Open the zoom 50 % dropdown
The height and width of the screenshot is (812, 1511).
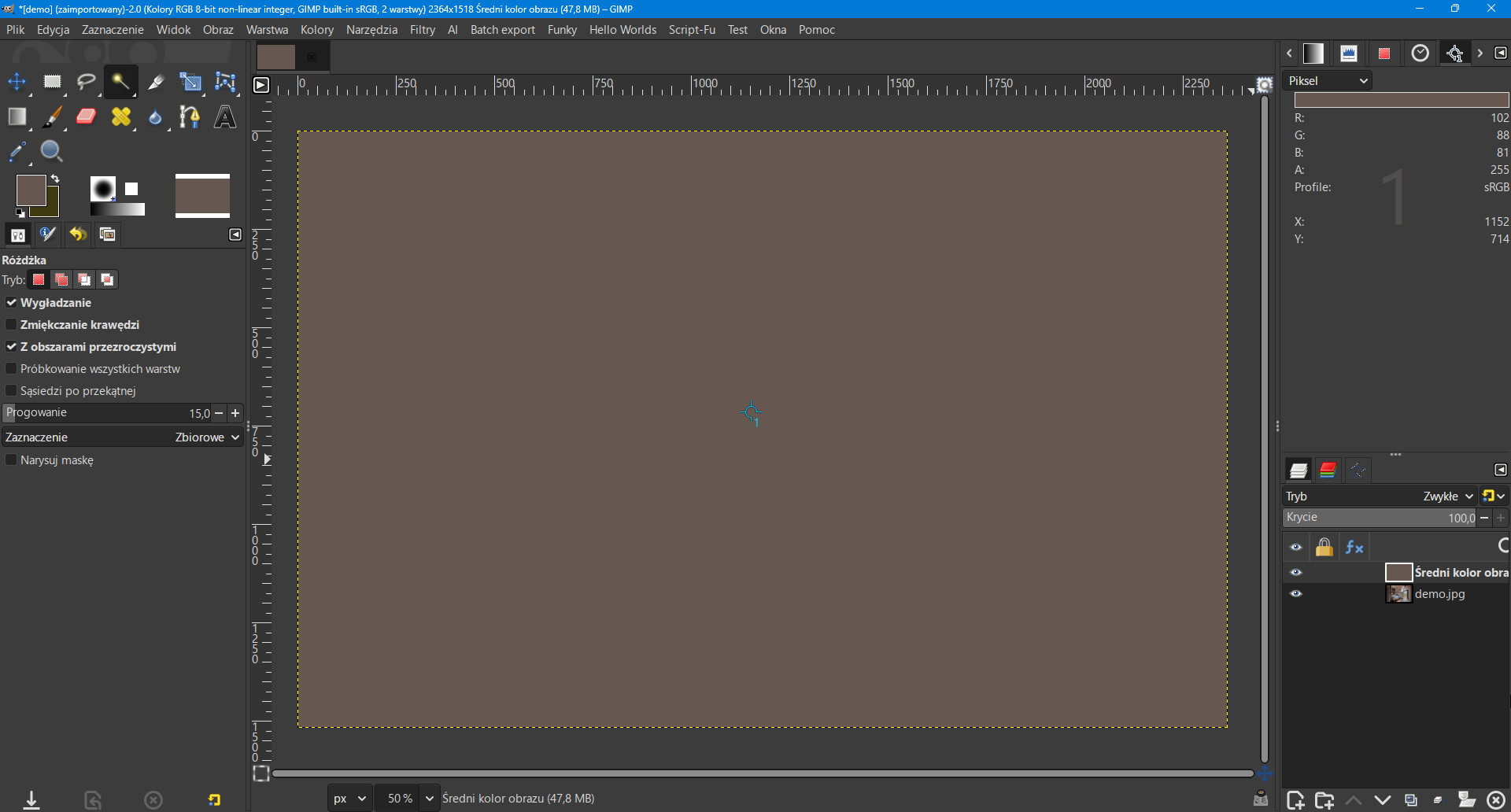[x=430, y=799]
